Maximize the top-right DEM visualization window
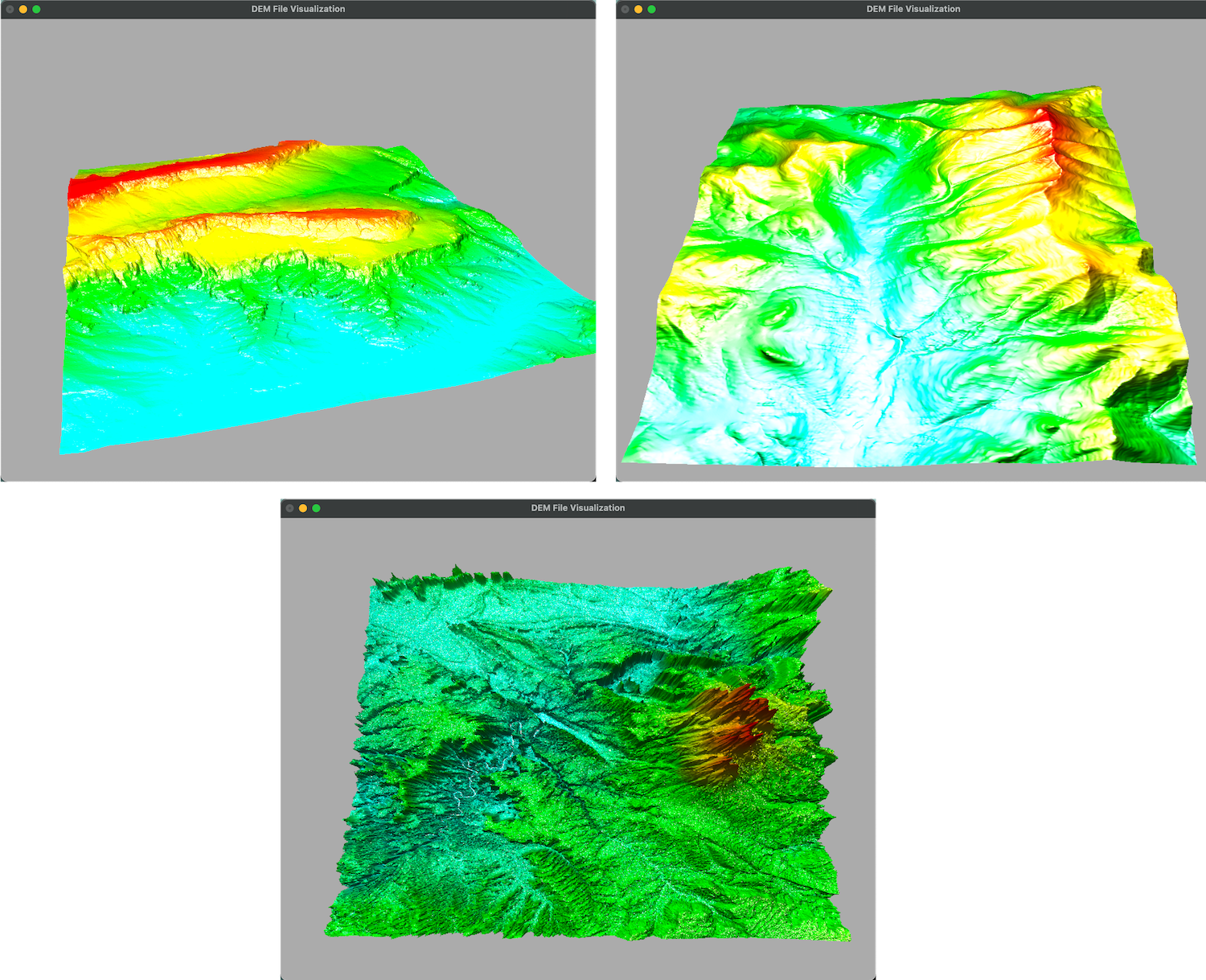 651,9
